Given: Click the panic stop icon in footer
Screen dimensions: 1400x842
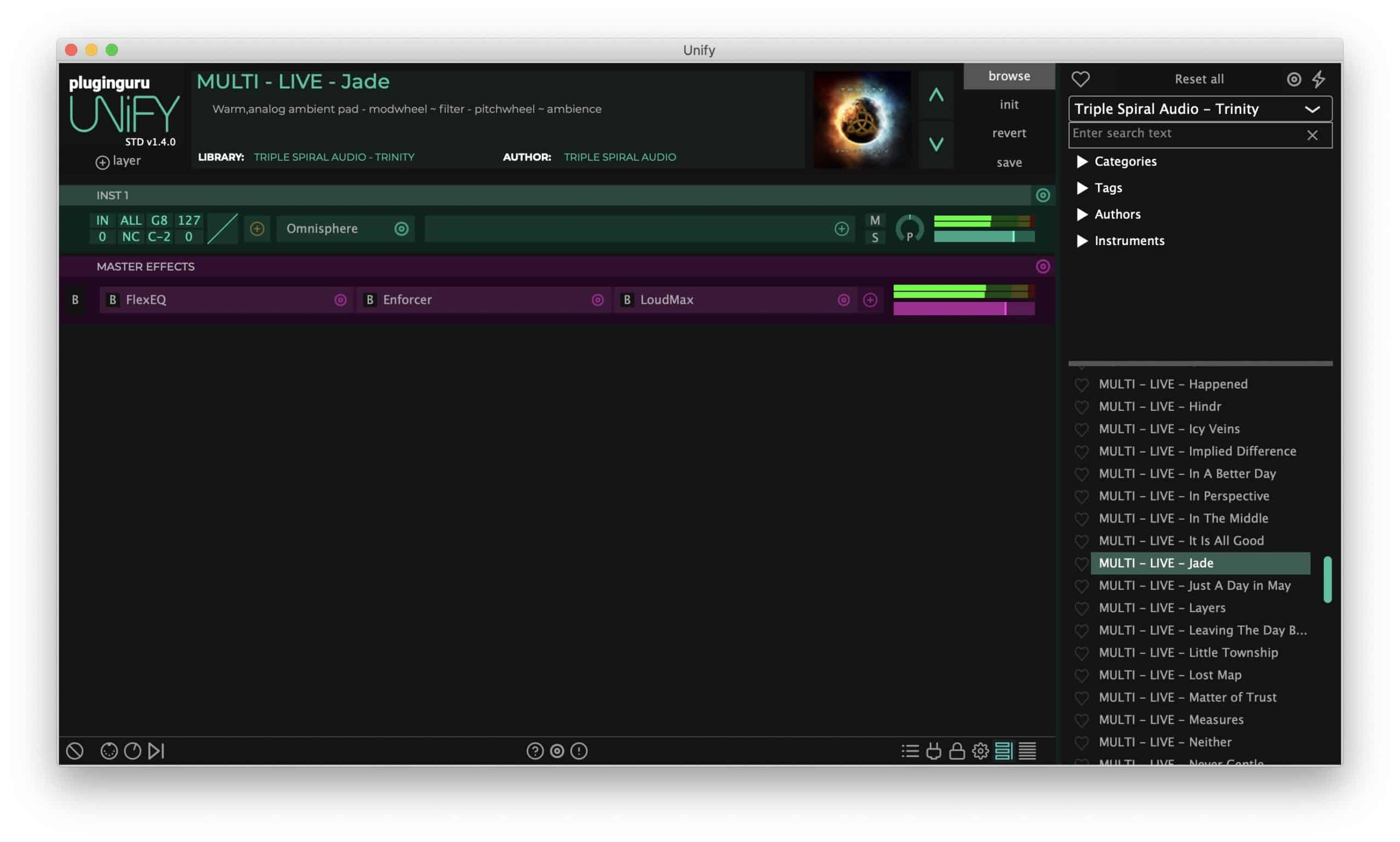Looking at the screenshot, I should pos(74,751).
